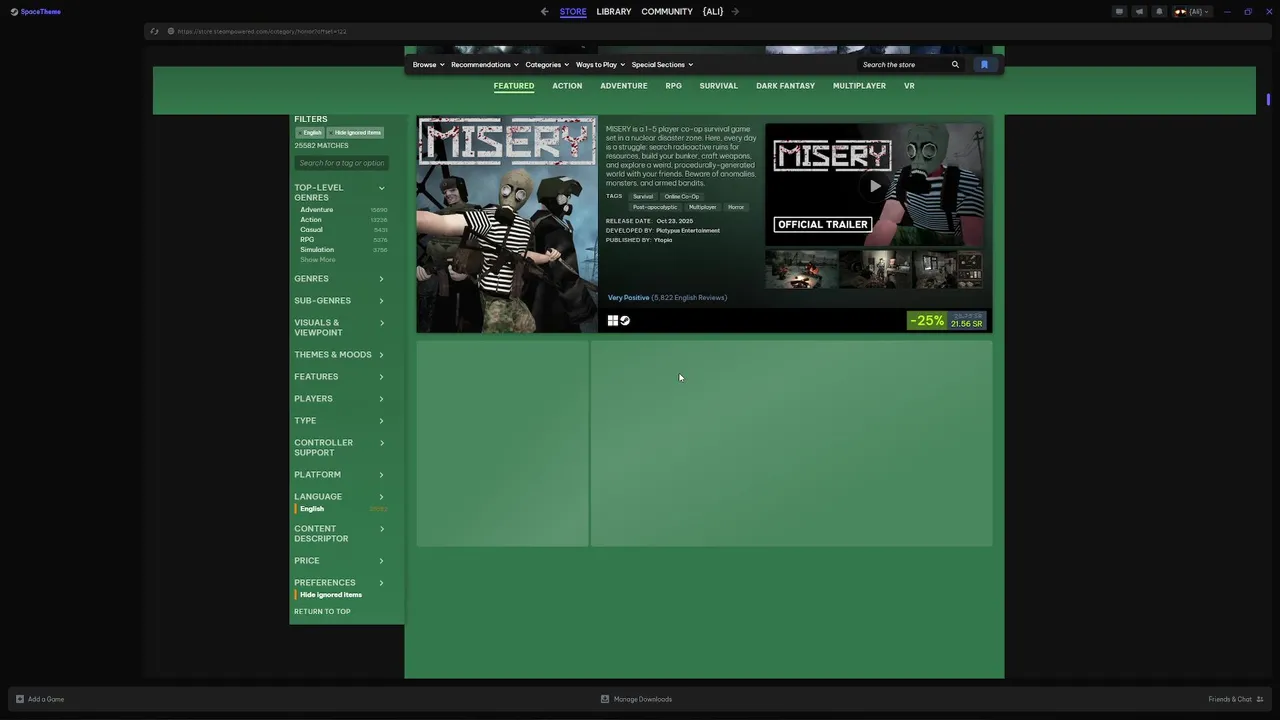
Task: Select the SURVIVAL category tab
Action: pyautogui.click(x=719, y=86)
